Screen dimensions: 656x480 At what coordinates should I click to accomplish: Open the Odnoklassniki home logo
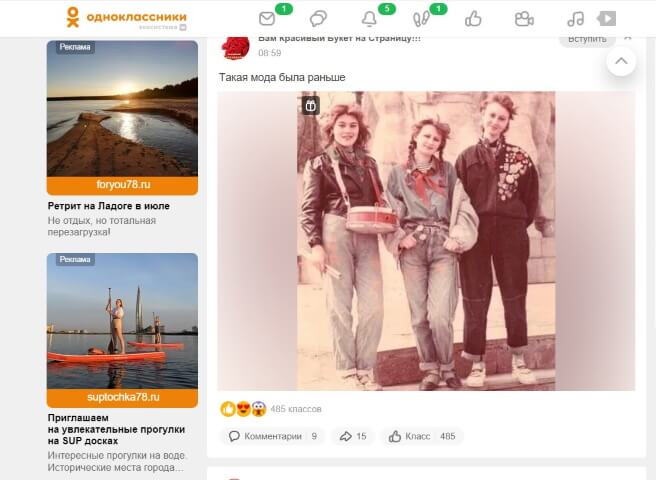pyautogui.click(x=126, y=18)
